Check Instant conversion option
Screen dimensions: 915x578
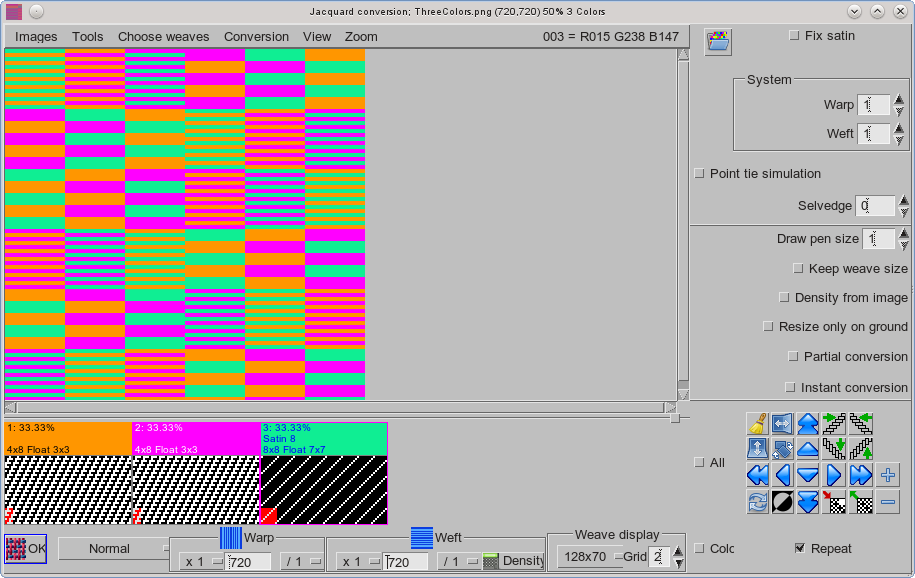pos(790,387)
